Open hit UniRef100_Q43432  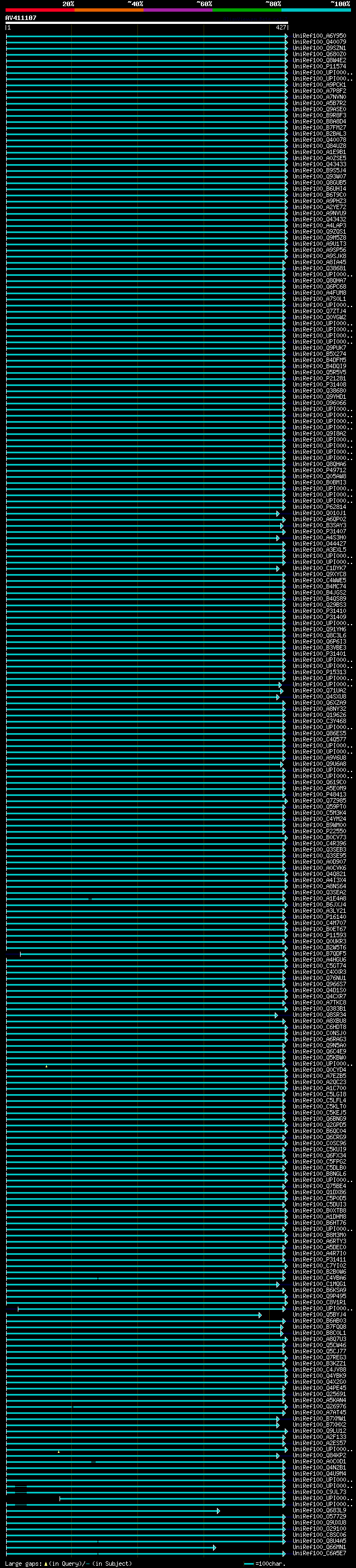pyautogui.click(x=319, y=219)
